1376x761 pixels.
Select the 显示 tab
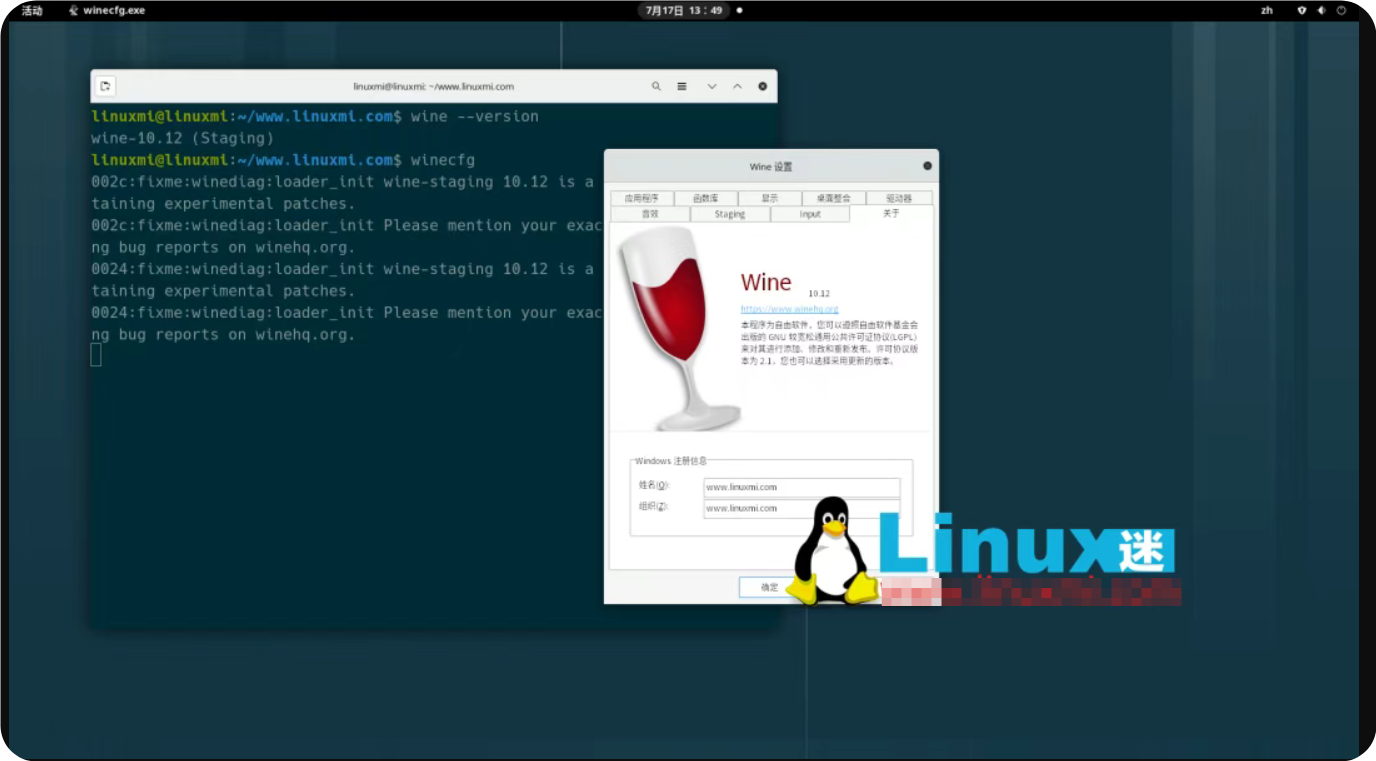click(769, 198)
